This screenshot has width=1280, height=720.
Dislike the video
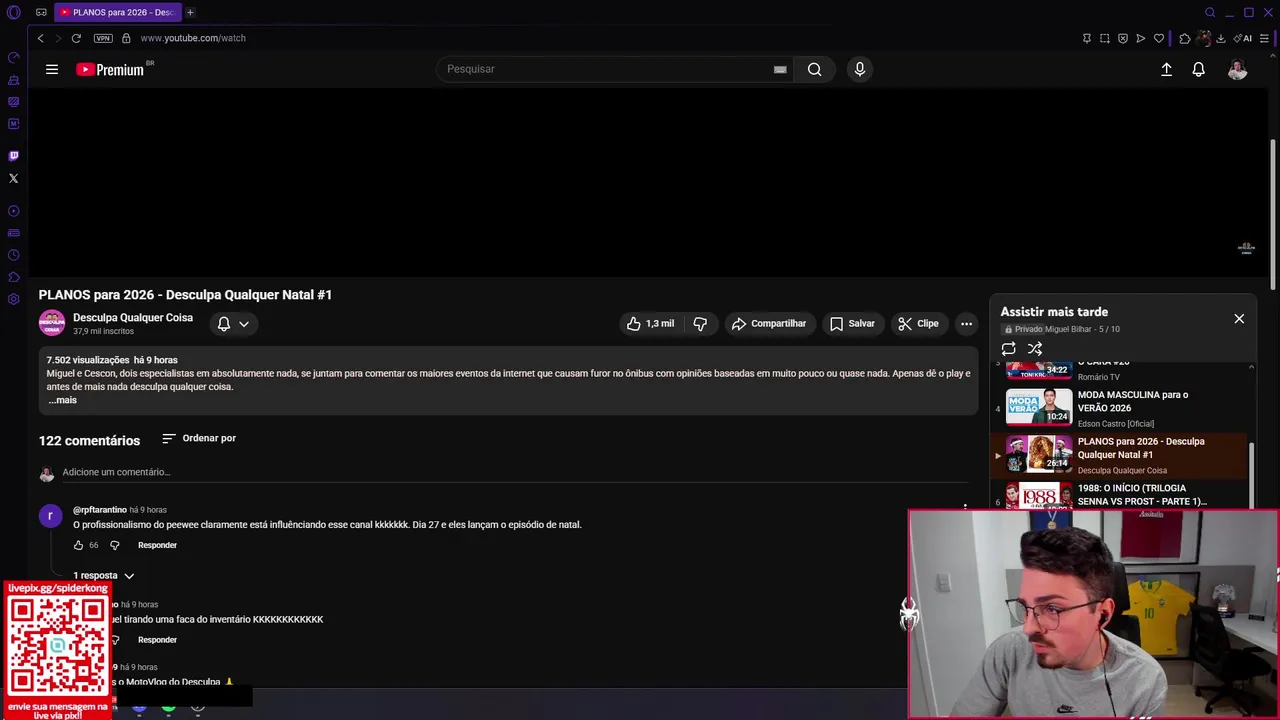(700, 324)
